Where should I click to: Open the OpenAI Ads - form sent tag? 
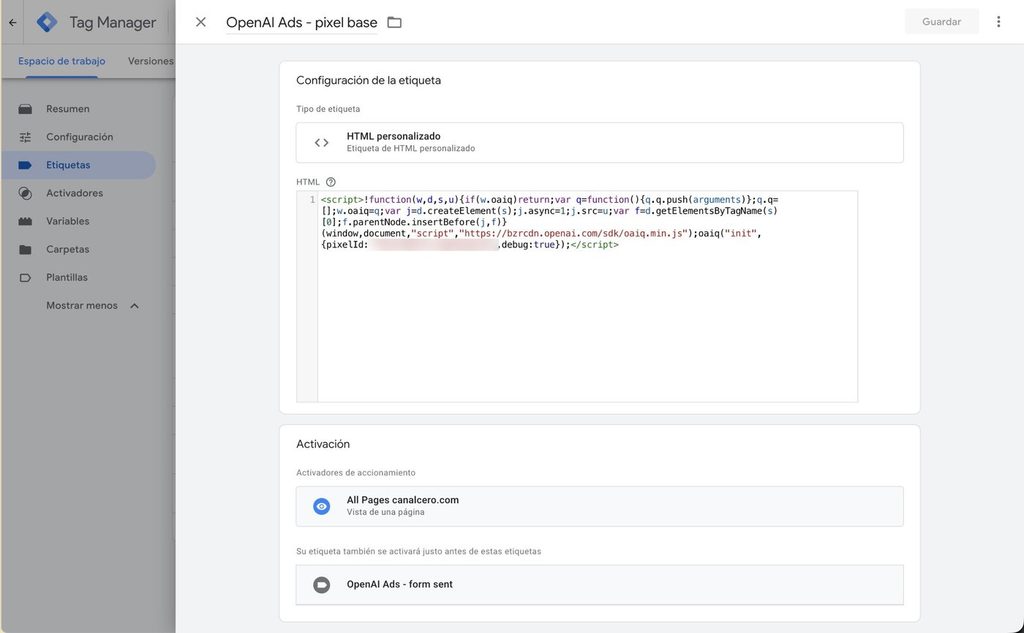point(600,585)
